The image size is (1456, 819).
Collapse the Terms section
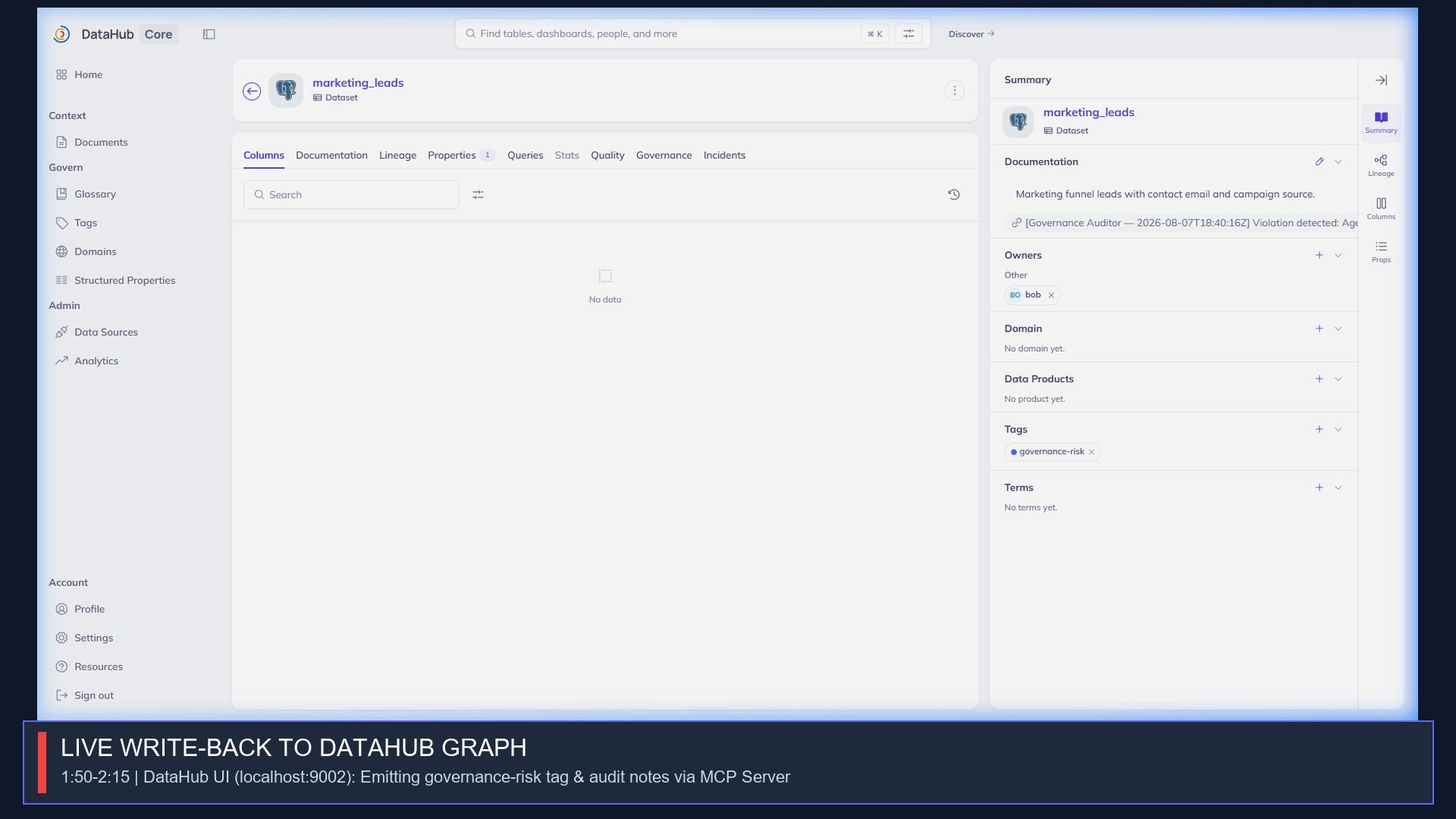pyautogui.click(x=1338, y=488)
